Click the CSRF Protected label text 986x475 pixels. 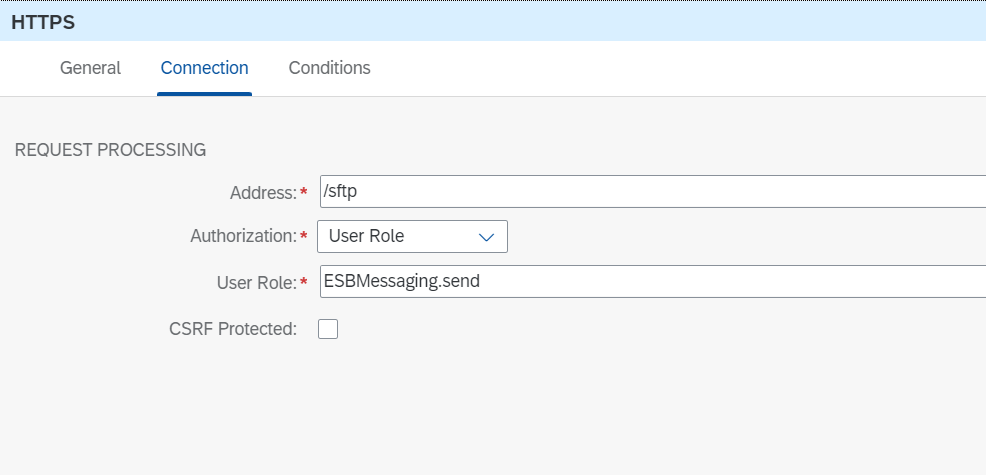(233, 329)
